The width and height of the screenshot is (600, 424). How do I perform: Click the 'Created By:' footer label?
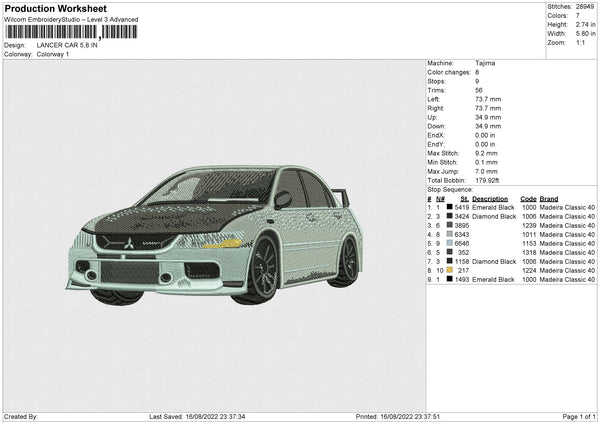tap(21, 416)
